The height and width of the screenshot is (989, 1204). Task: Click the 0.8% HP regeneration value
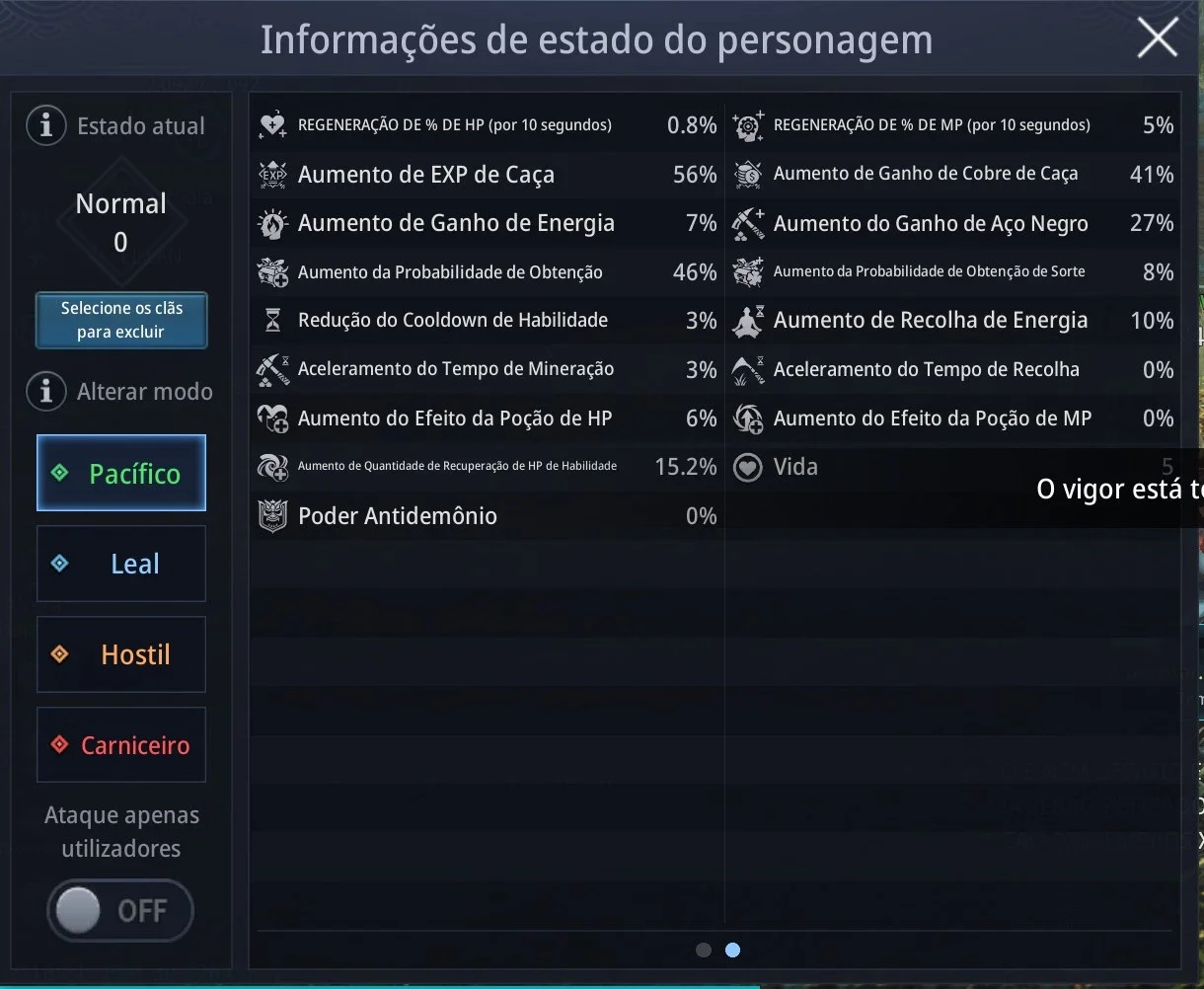tap(692, 125)
